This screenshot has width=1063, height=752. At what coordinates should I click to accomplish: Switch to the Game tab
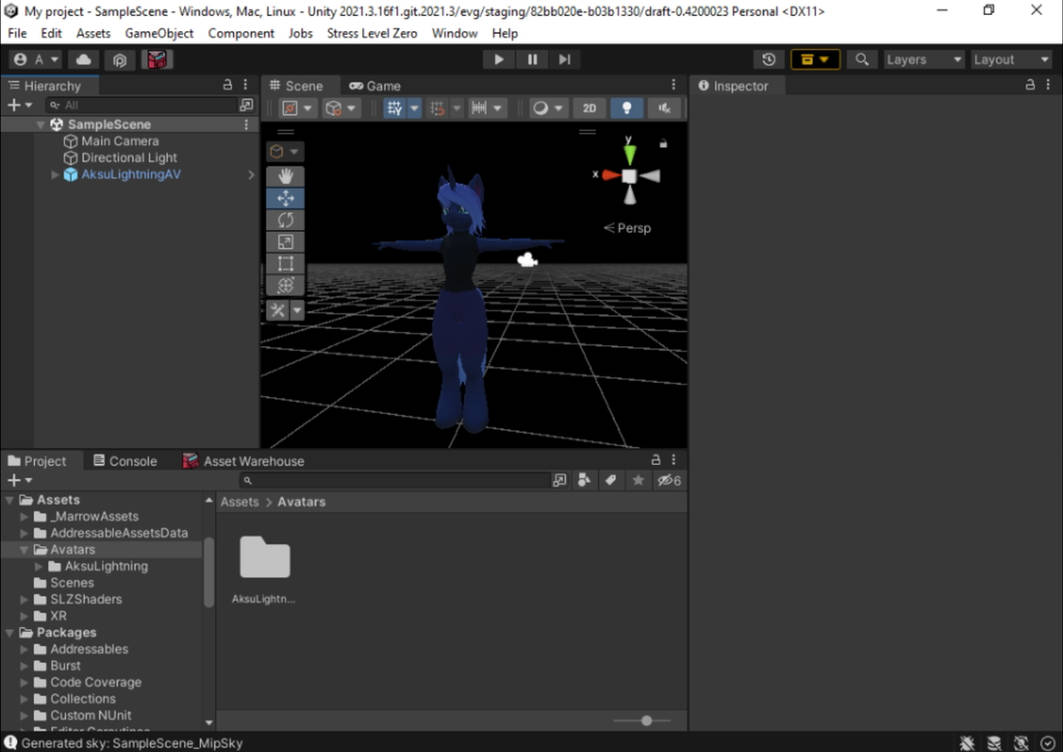pyautogui.click(x=375, y=86)
